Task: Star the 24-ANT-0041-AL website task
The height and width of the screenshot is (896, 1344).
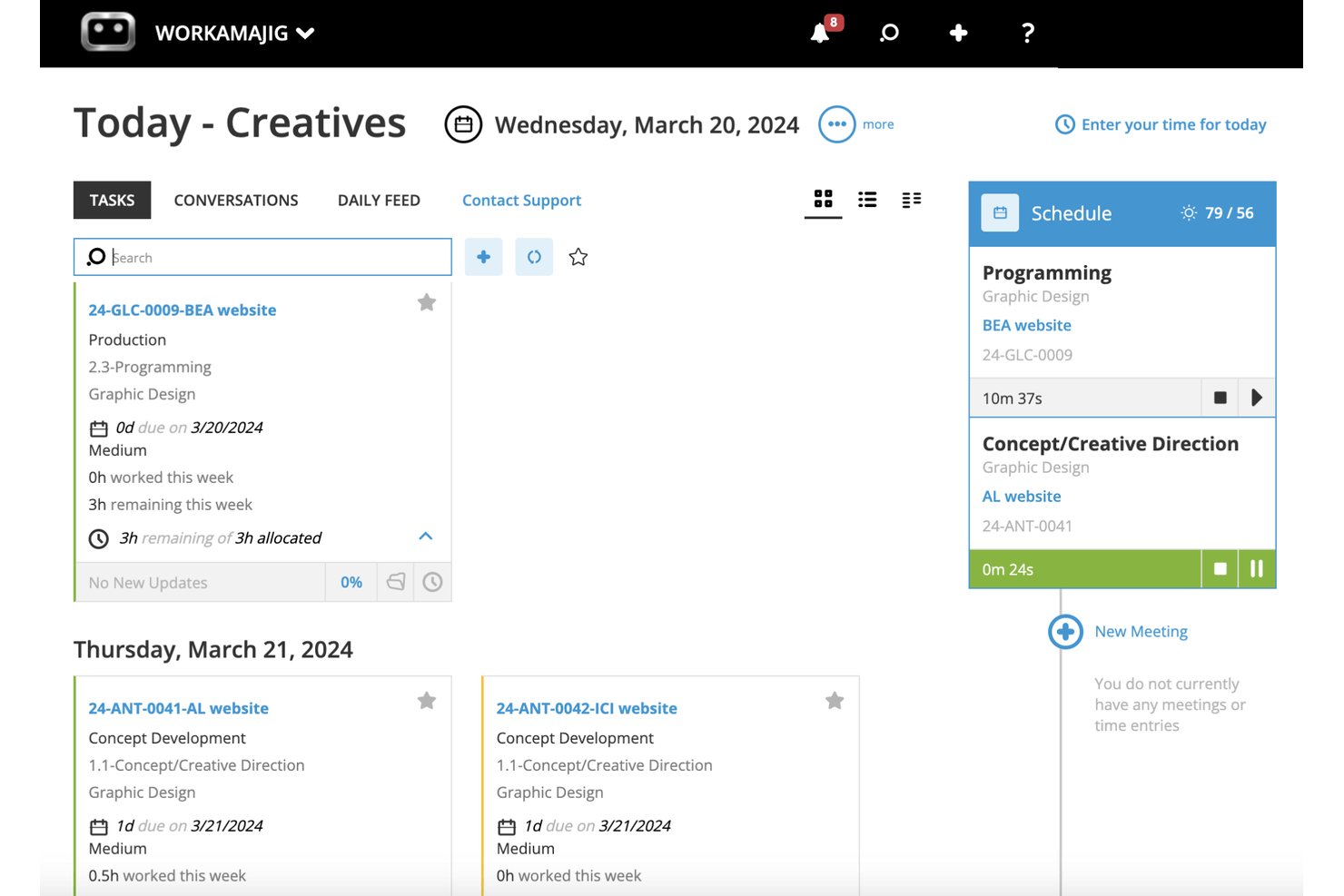Action: point(427,700)
